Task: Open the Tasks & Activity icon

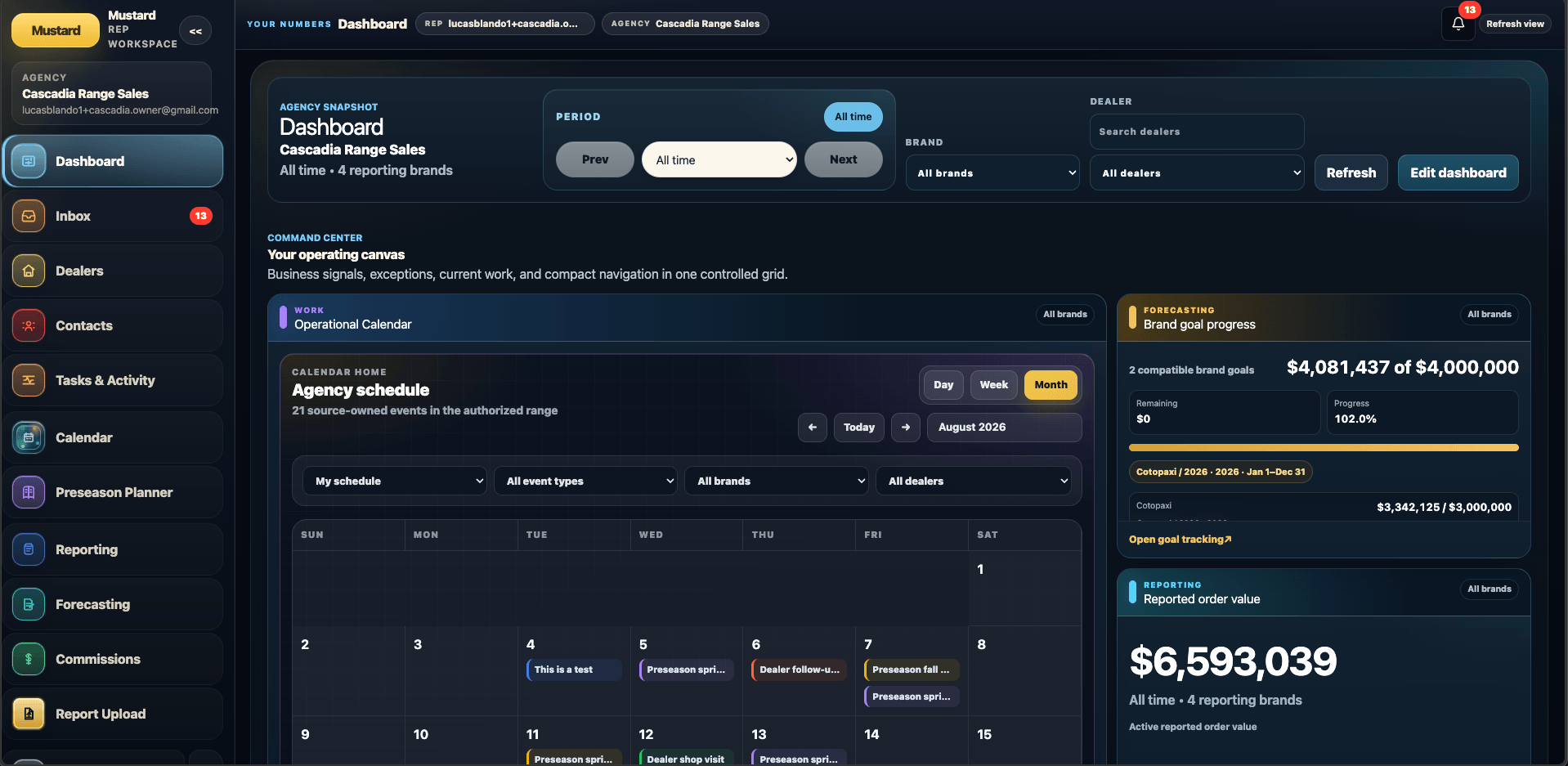Action: tap(29, 380)
